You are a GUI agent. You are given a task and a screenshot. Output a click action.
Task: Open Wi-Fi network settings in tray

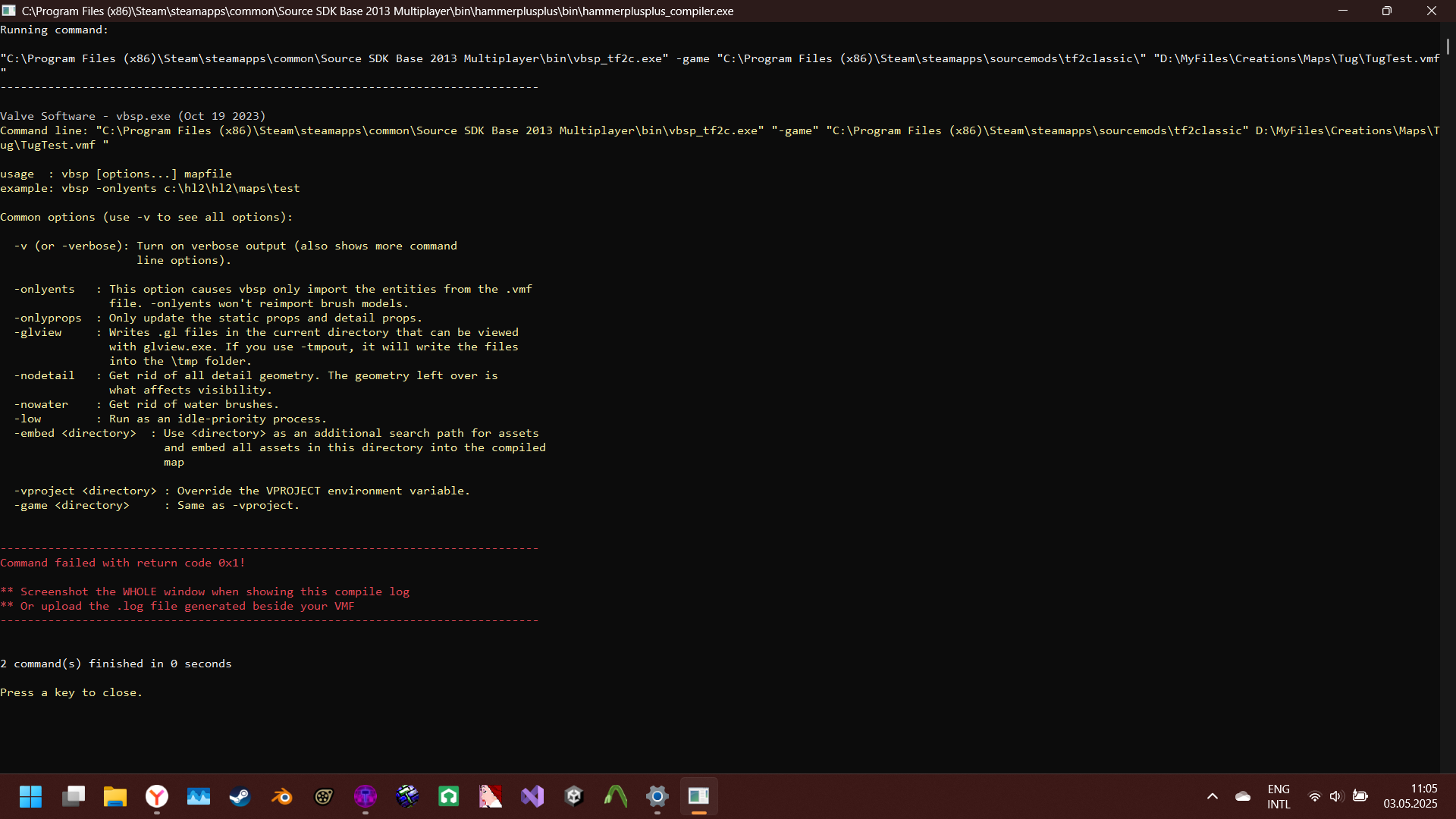1315,796
